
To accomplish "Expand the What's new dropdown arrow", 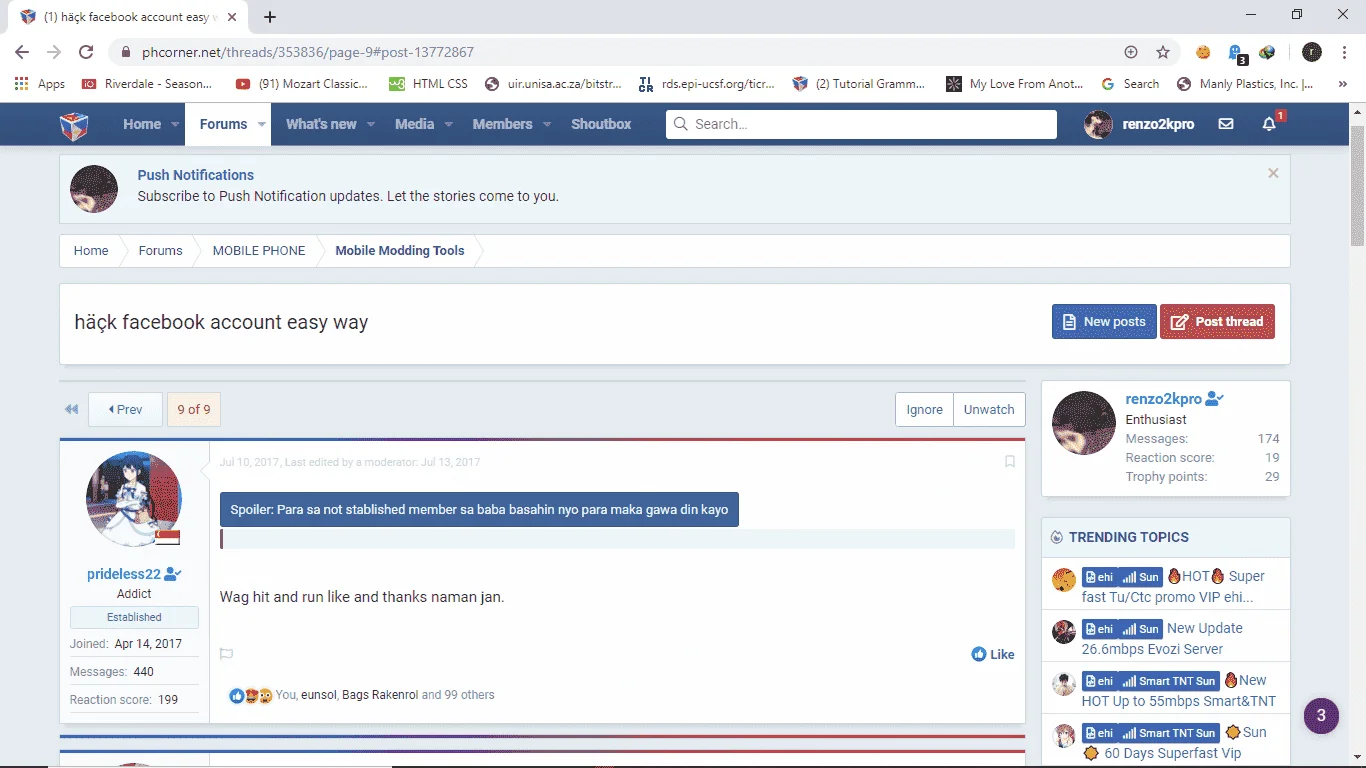I will click(371, 125).
